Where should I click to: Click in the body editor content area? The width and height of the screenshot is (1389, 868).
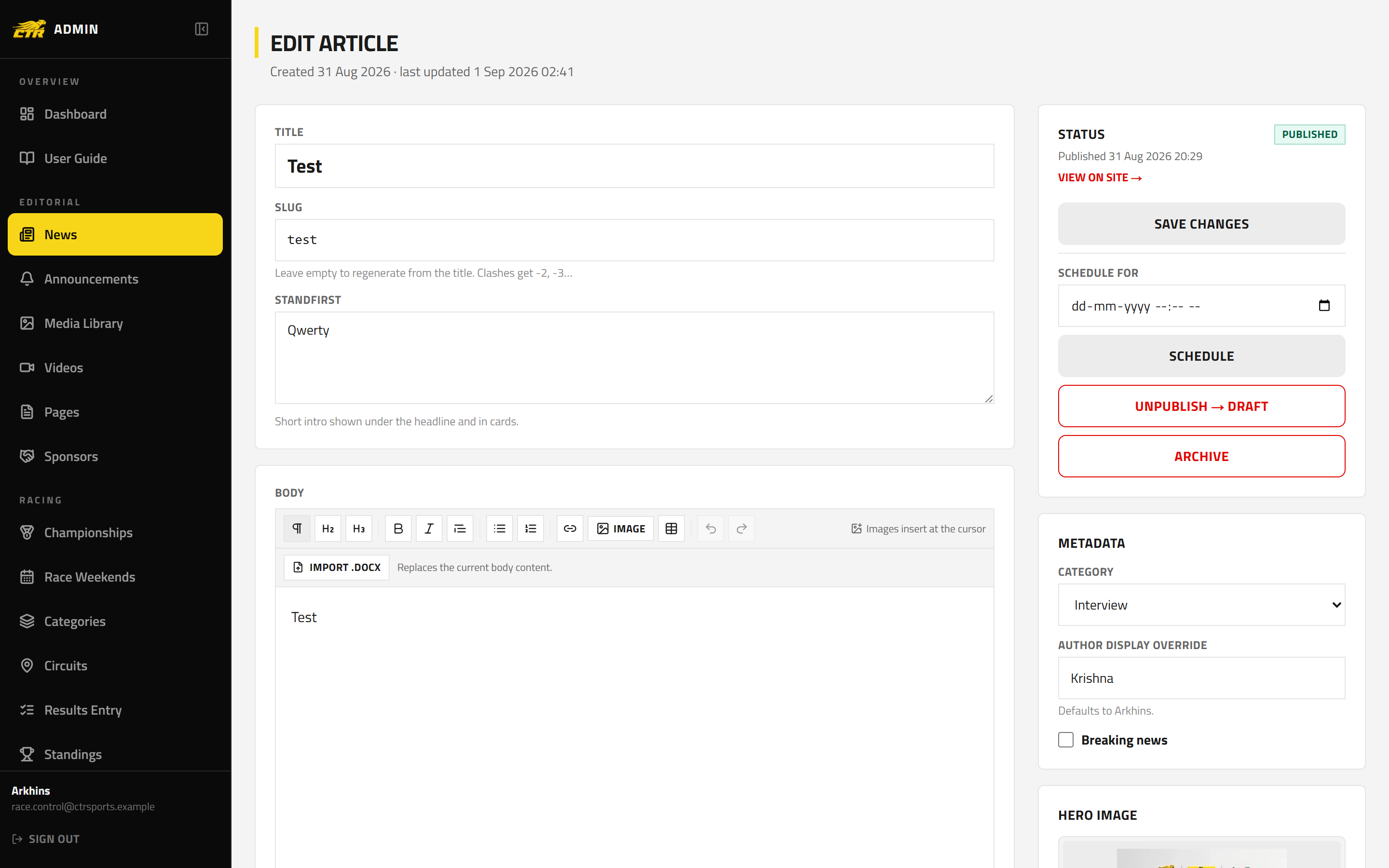click(634, 727)
